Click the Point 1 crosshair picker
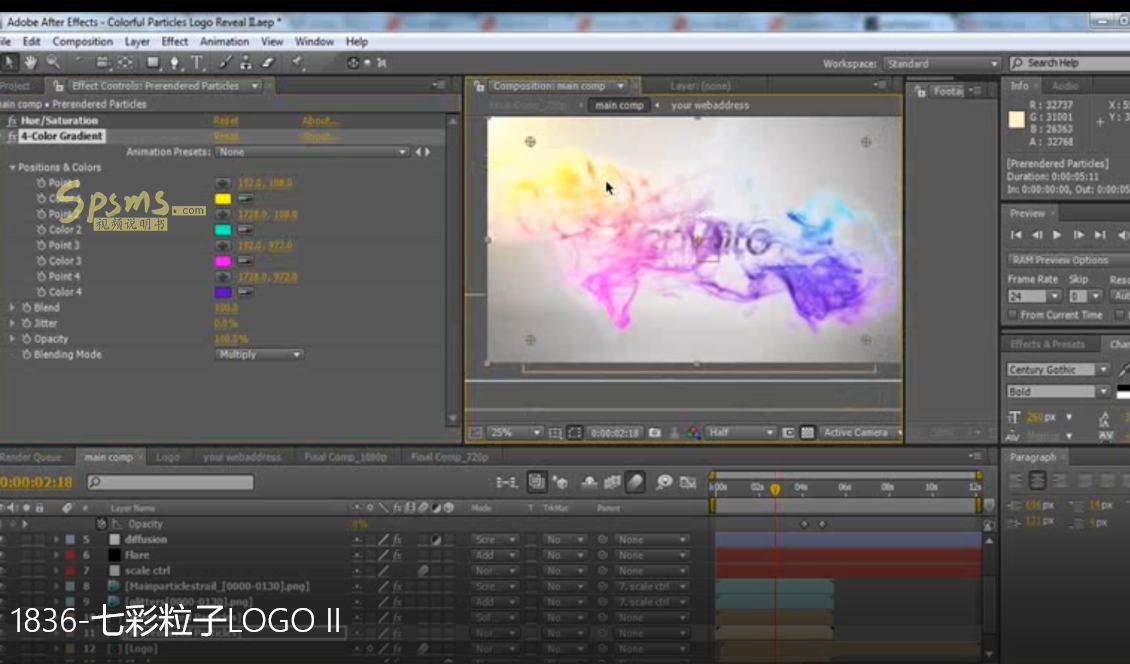The width and height of the screenshot is (1130, 664). point(223,183)
